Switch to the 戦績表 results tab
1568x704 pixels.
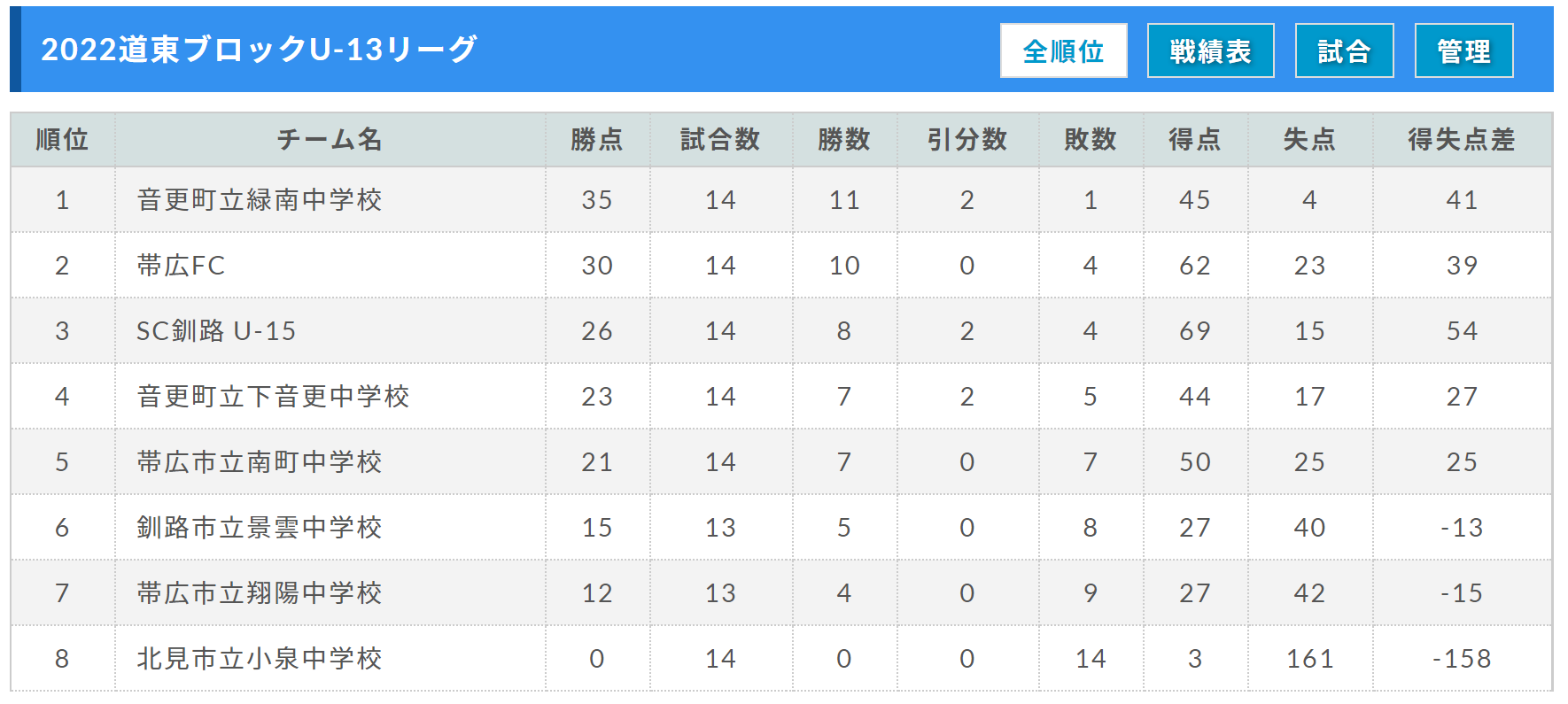click(x=1210, y=50)
